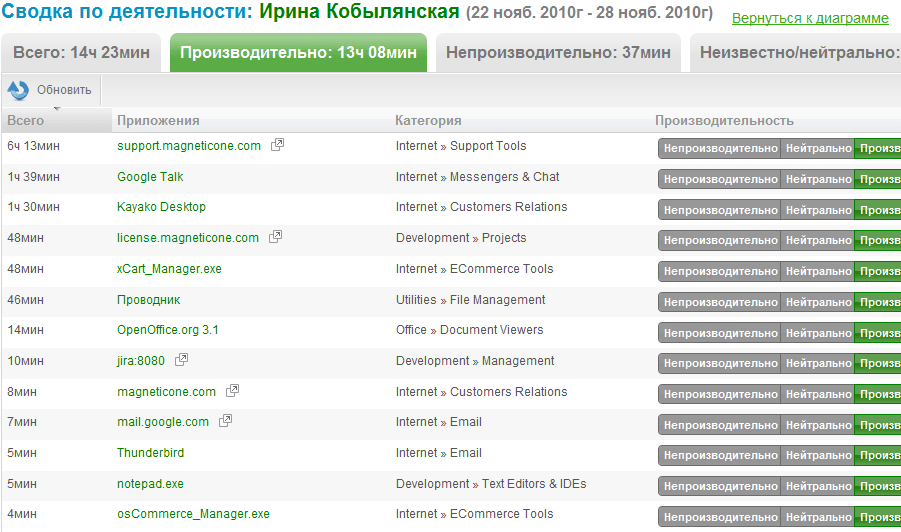This screenshot has height=532, width=901.
Task: Click the Development » Projects category
Action: (x=461, y=238)
